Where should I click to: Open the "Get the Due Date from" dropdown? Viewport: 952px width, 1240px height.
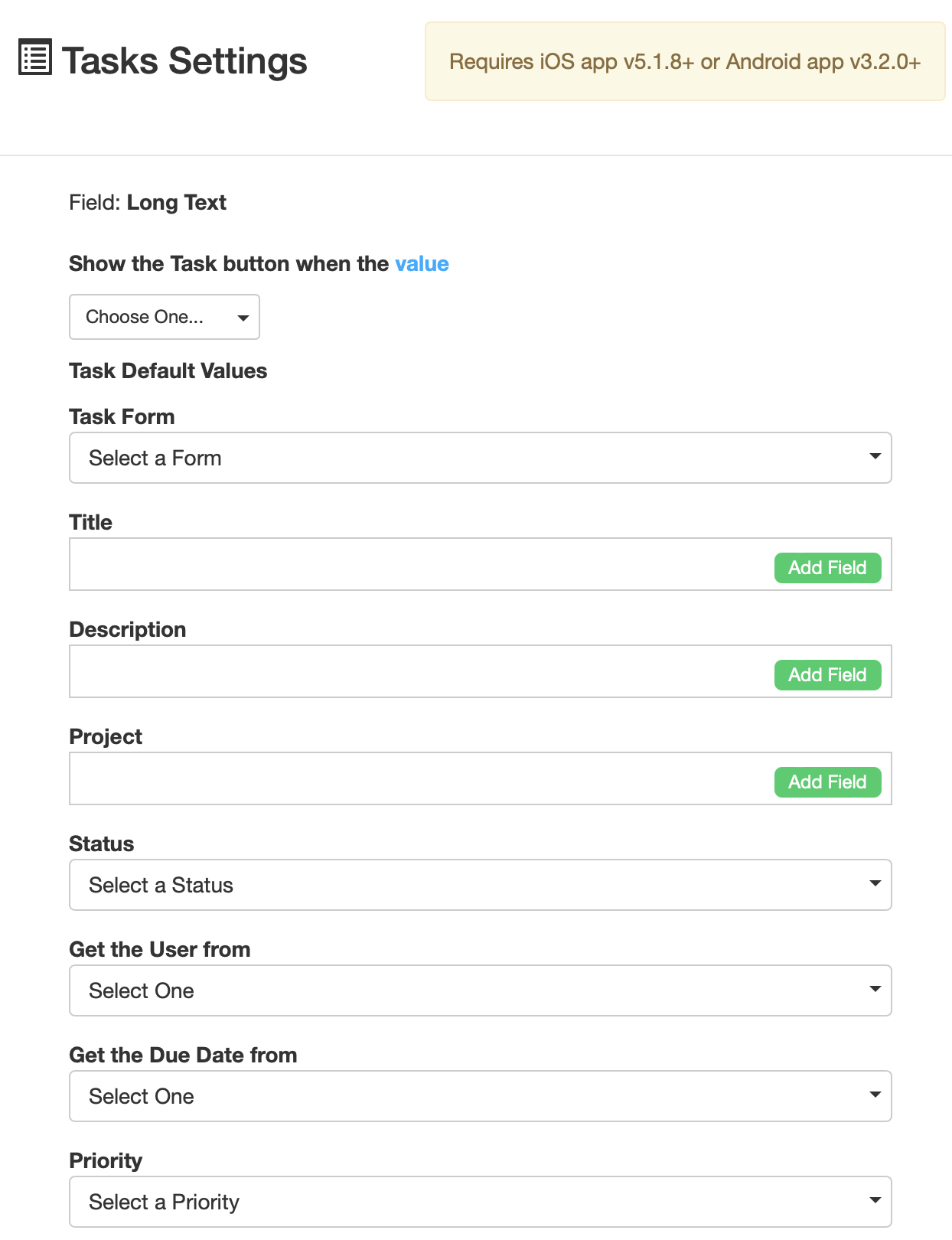tap(481, 1096)
